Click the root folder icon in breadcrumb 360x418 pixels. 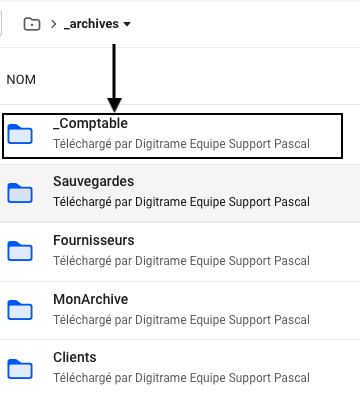(x=32, y=24)
